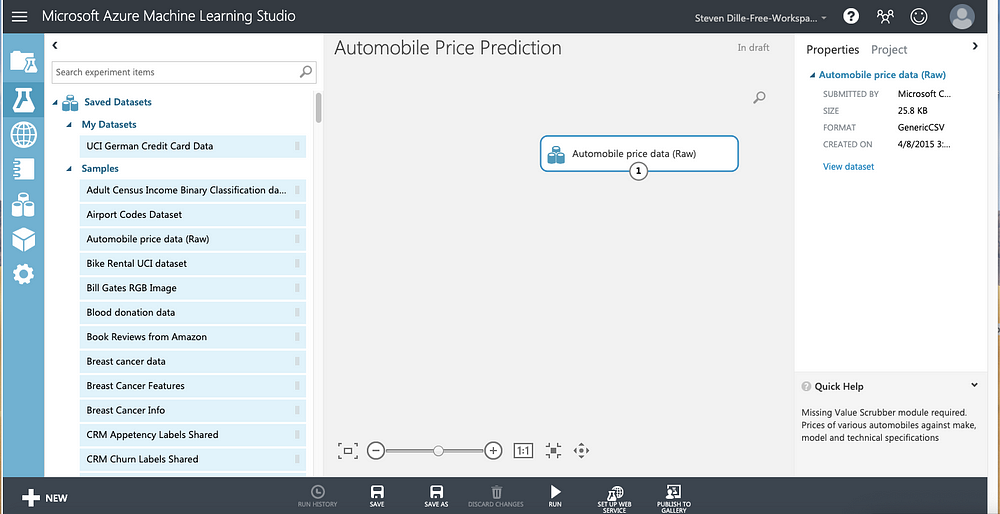Switch to the Project tab
The image size is (1000, 514).
pos(889,50)
